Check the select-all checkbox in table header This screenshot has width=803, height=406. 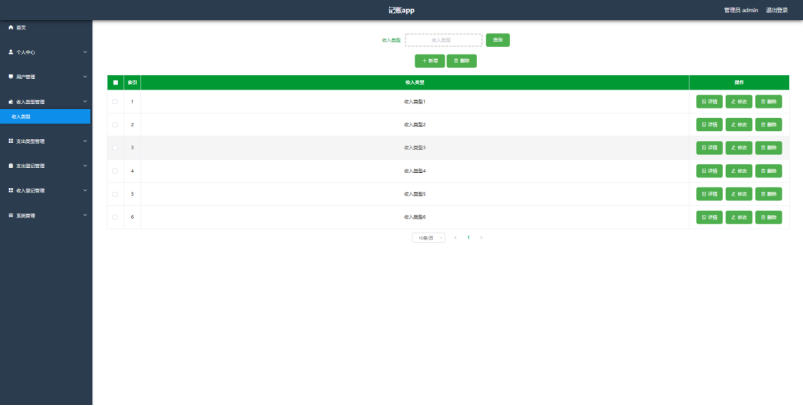115,82
